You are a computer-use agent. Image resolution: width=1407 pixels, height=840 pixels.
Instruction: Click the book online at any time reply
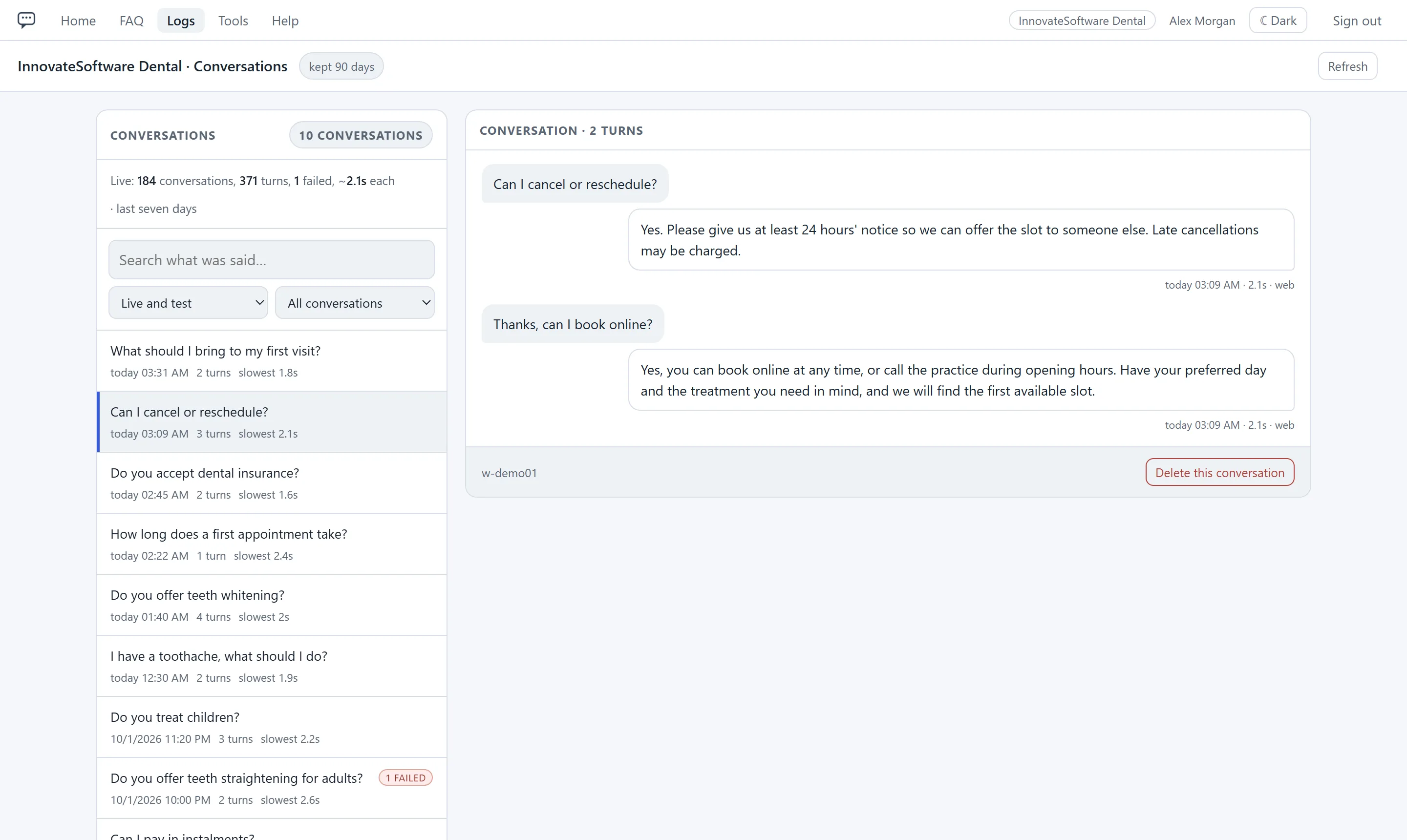pyautogui.click(x=961, y=380)
